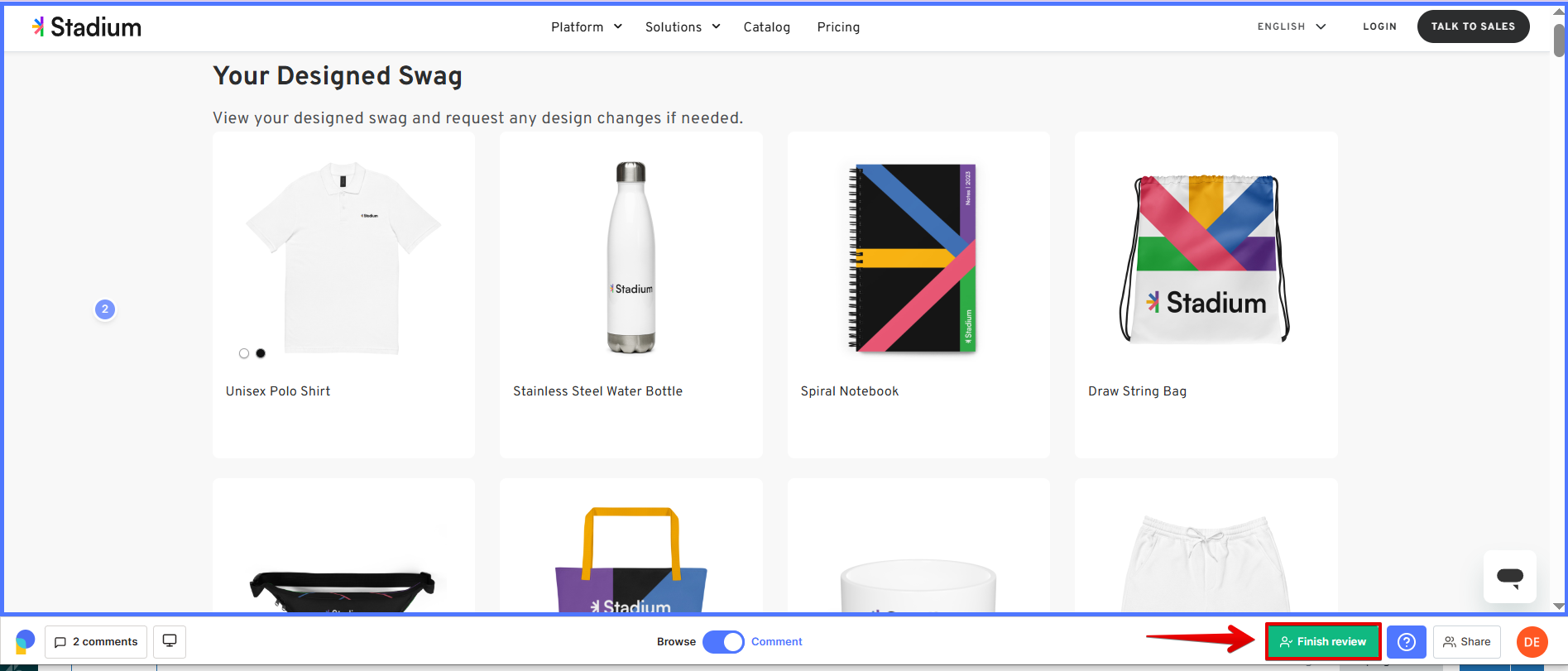Switch to Browse mode label

[676, 642]
